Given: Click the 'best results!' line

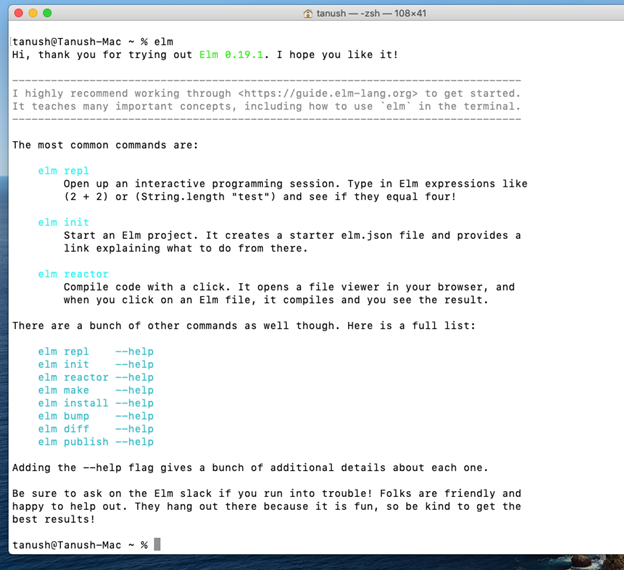Looking at the screenshot, I should [x=54, y=519].
